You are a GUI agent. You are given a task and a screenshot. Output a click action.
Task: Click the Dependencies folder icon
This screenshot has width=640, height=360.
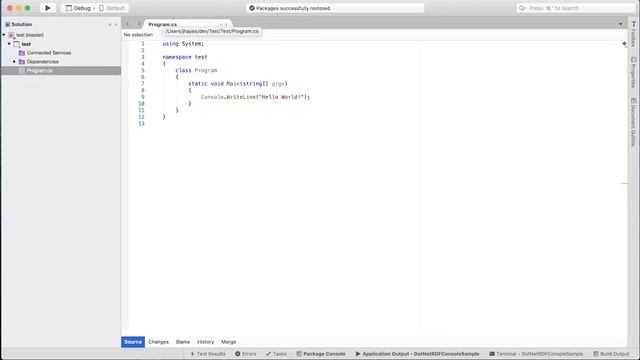22,62
